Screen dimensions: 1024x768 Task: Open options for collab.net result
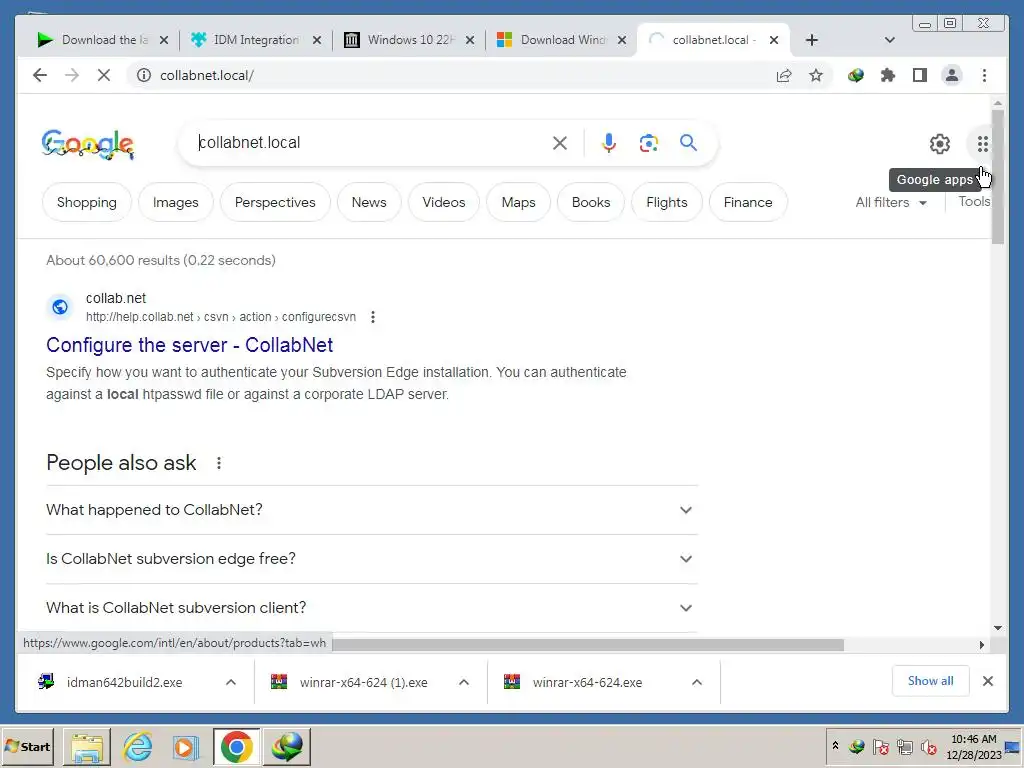(x=373, y=317)
